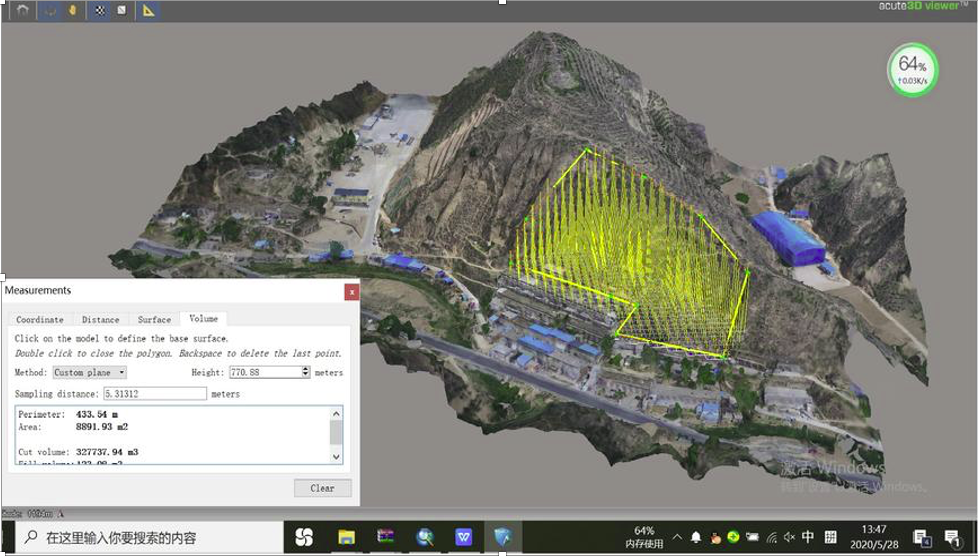The image size is (978, 556).
Task: Click the 64% floating performance widget
Action: tap(913, 70)
